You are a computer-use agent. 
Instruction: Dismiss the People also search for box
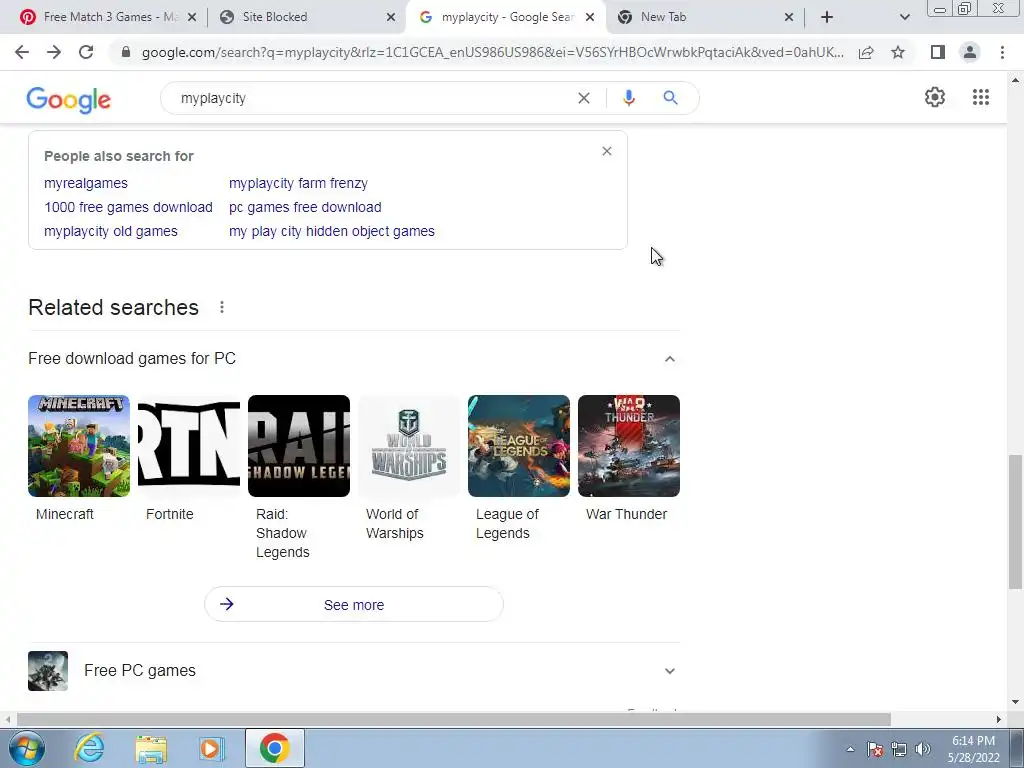click(607, 152)
